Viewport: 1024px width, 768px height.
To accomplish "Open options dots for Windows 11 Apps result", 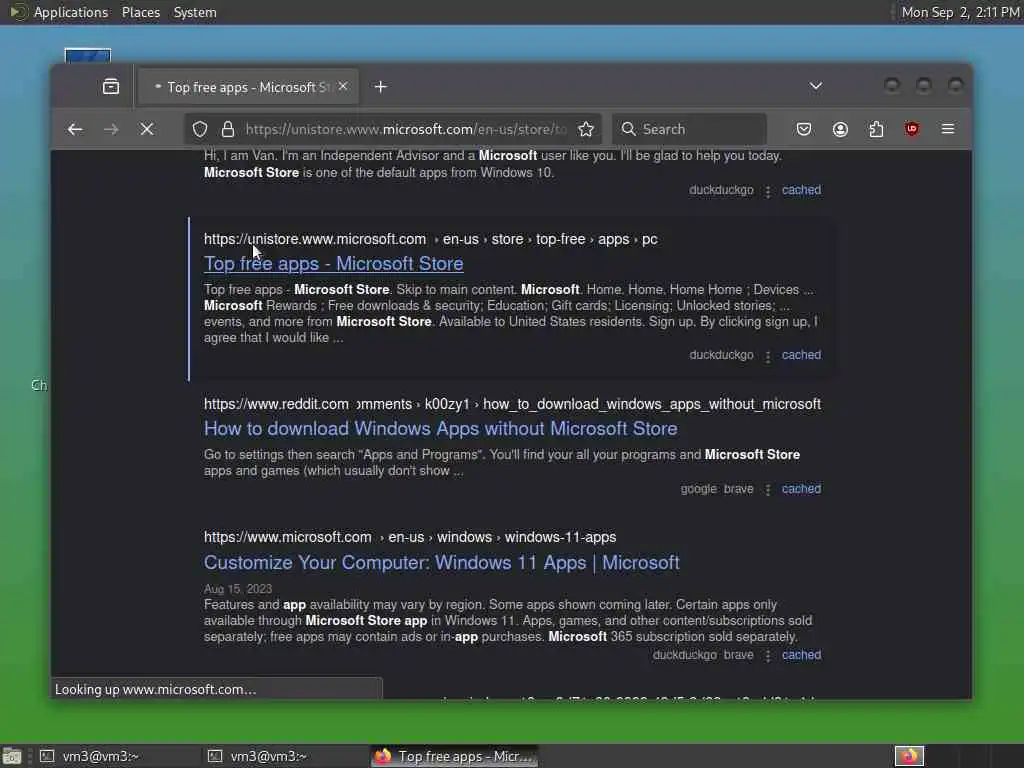I will [768, 656].
